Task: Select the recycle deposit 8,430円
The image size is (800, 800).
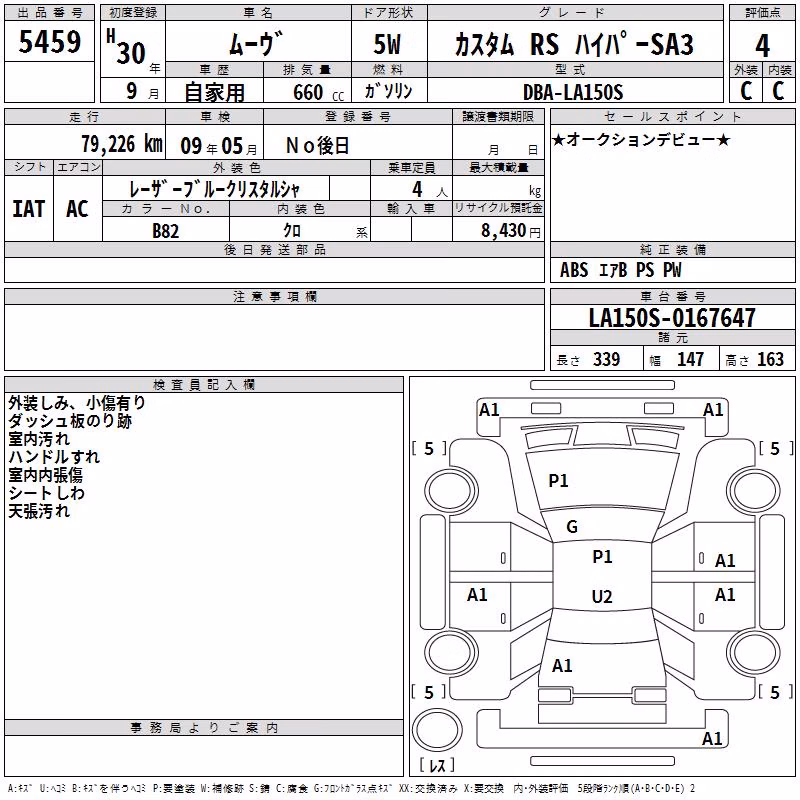Action: click(511, 231)
